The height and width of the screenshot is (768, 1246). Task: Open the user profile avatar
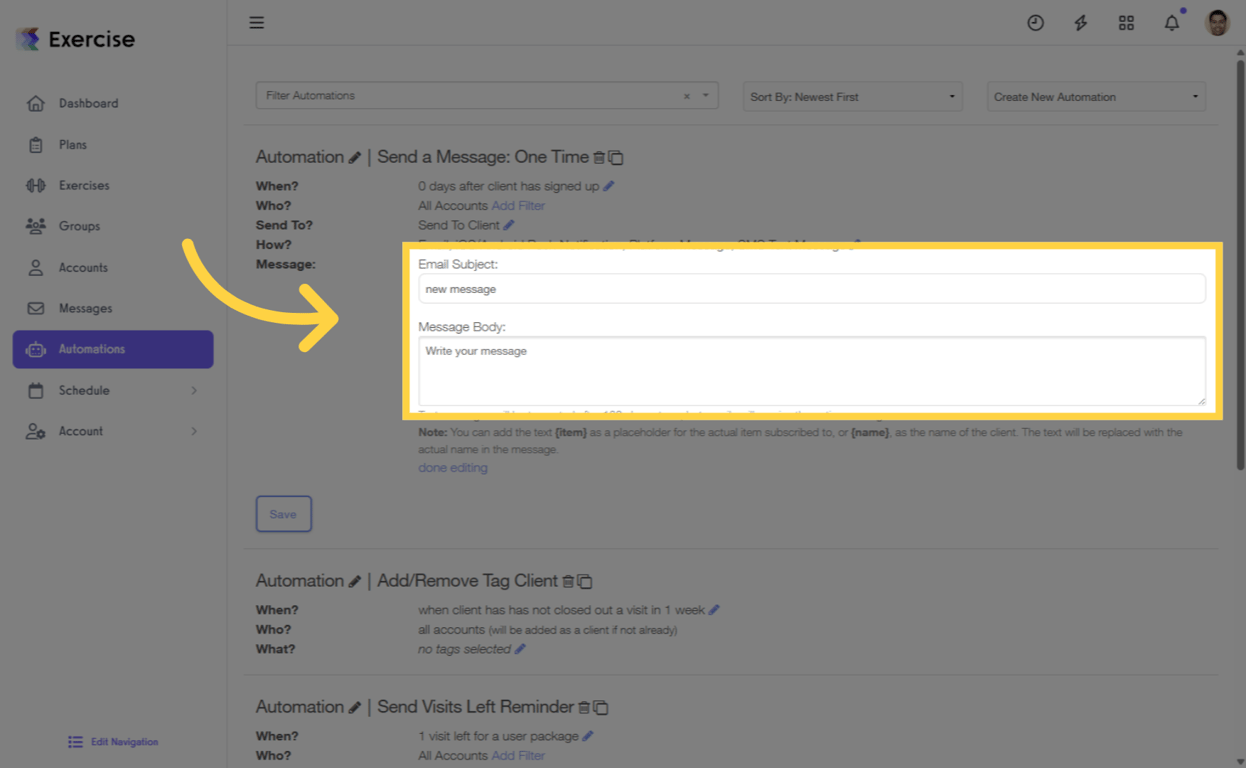point(1217,22)
